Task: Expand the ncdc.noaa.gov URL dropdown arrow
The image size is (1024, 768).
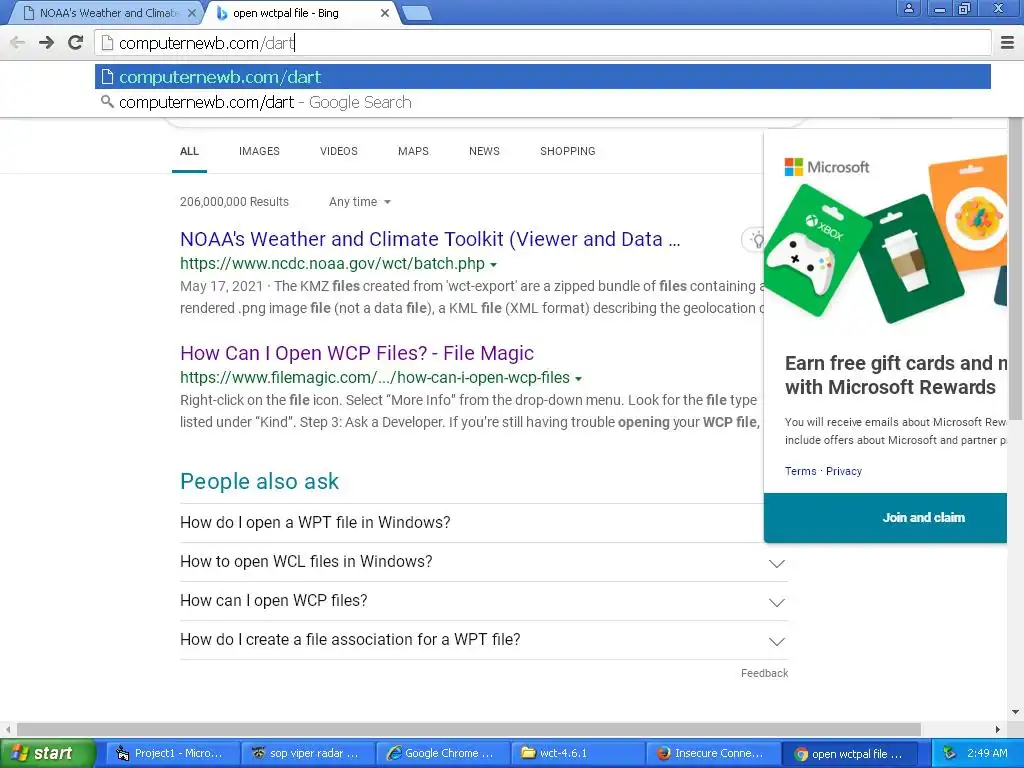Action: [494, 264]
